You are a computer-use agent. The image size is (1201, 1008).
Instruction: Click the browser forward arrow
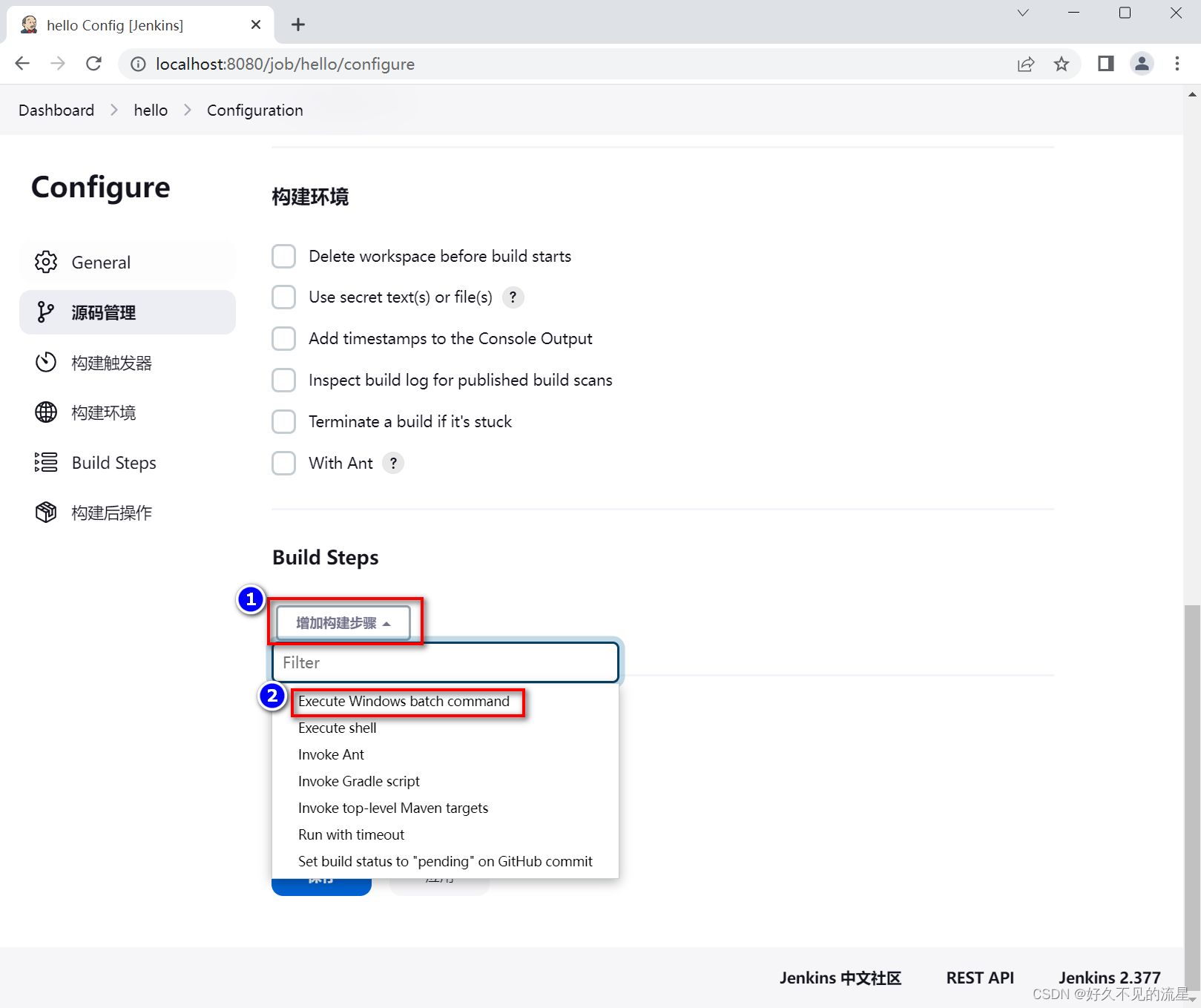click(58, 64)
